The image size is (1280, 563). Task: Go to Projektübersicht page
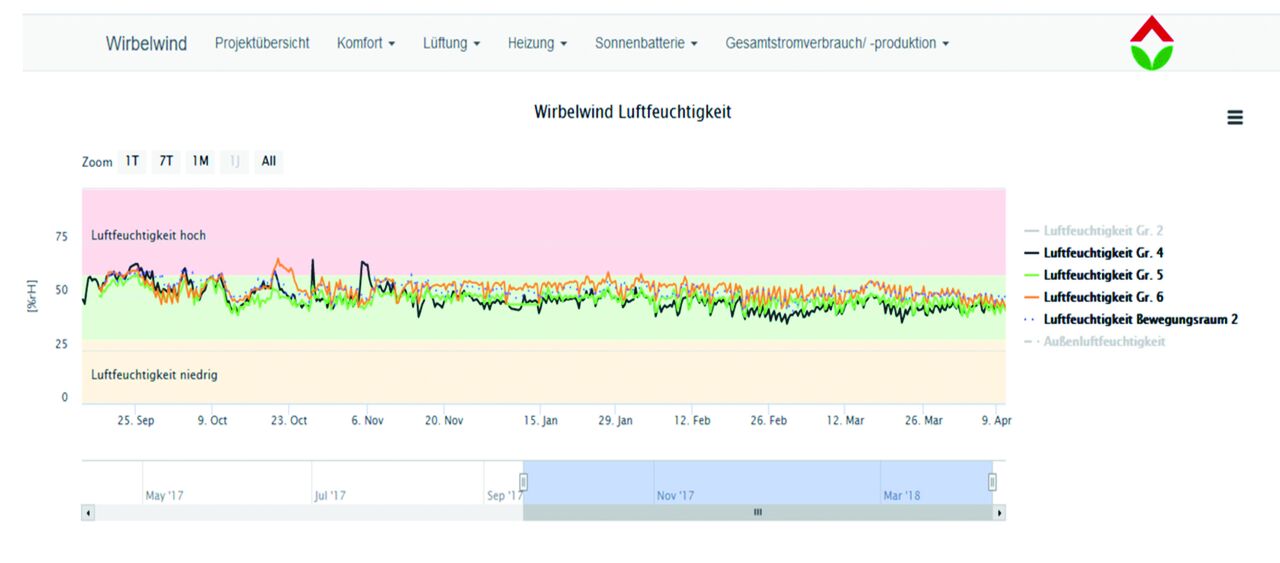[x=262, y=44]
